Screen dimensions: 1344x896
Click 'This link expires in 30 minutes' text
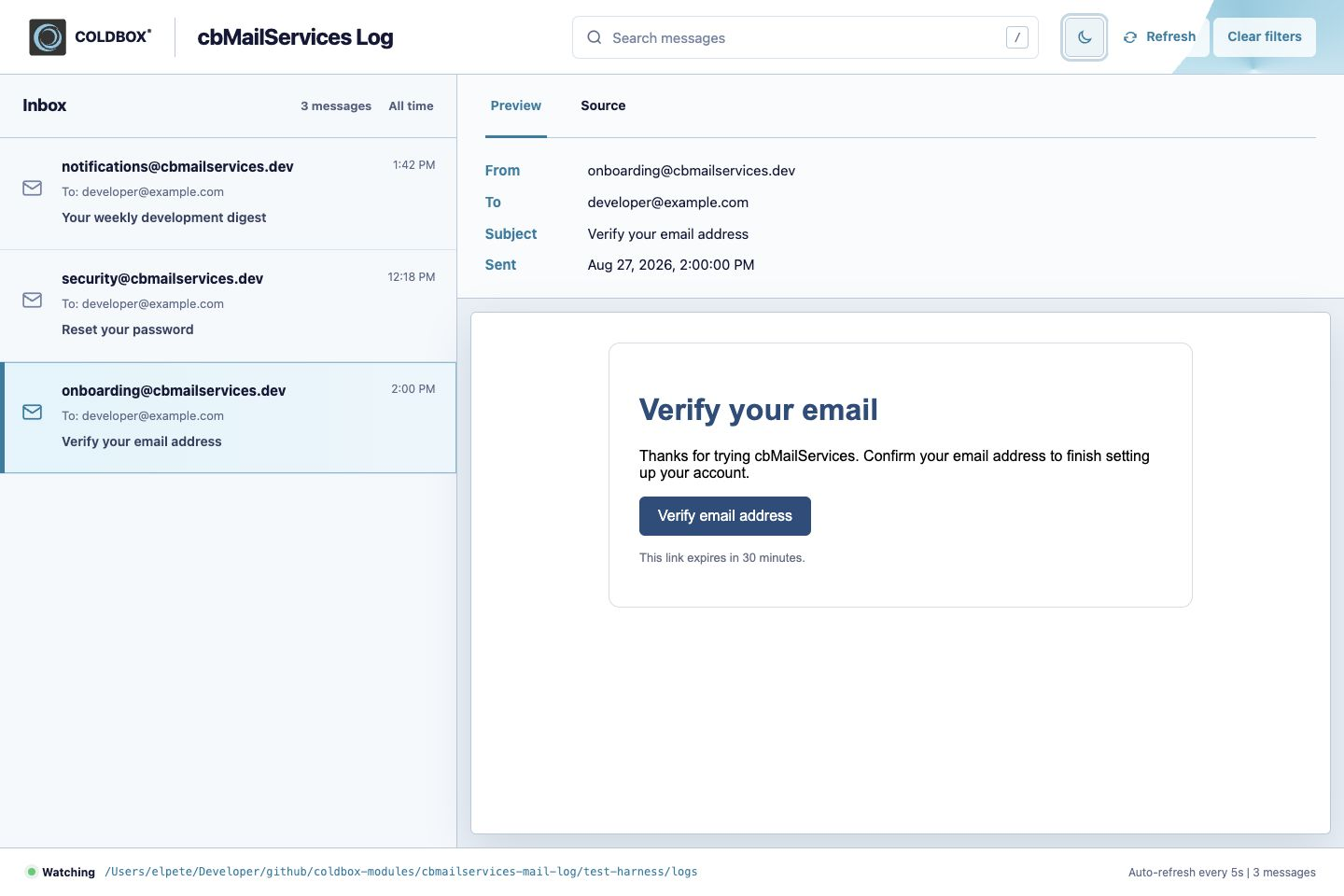point(722,558)
